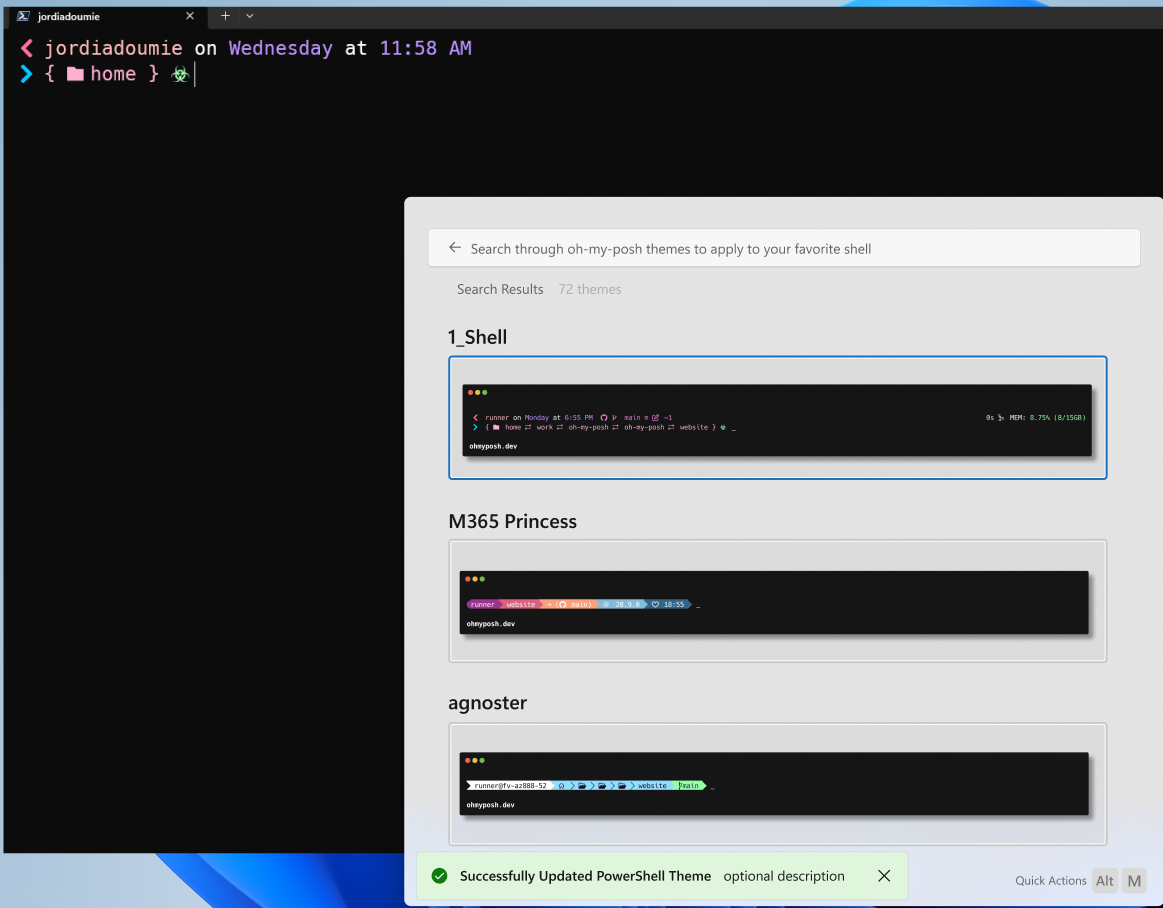
Task: Click the PowerShell icon on the tab
Action: tap(23, 16)
